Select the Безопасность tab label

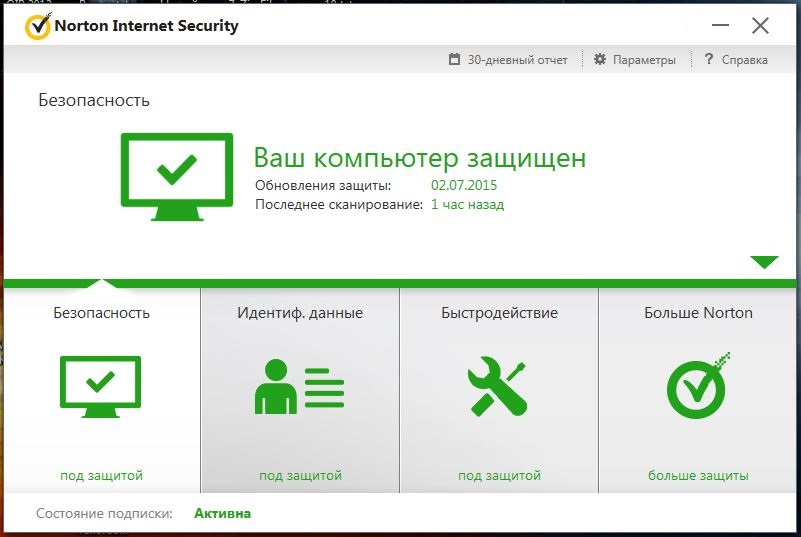[x=101, y=313]
